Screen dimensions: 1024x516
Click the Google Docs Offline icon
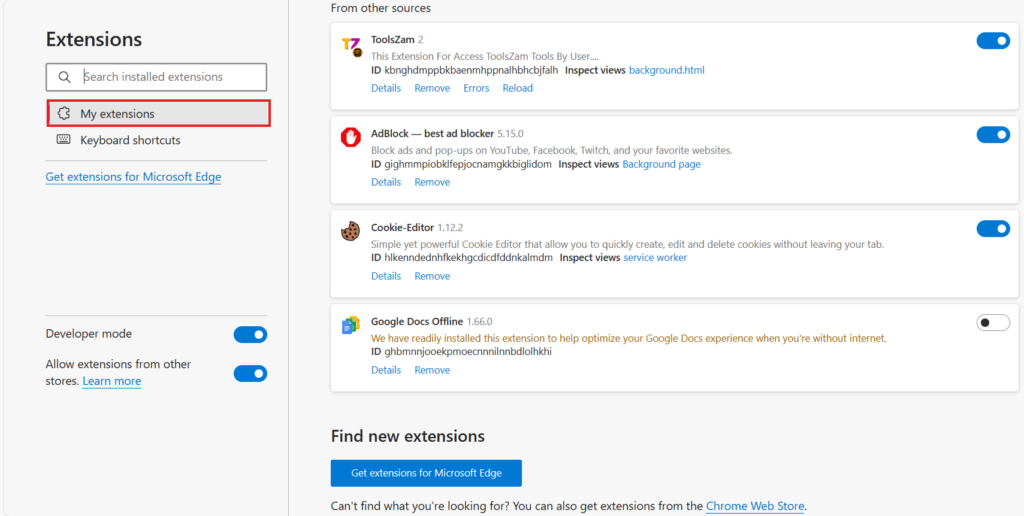(x=351, y=325)
